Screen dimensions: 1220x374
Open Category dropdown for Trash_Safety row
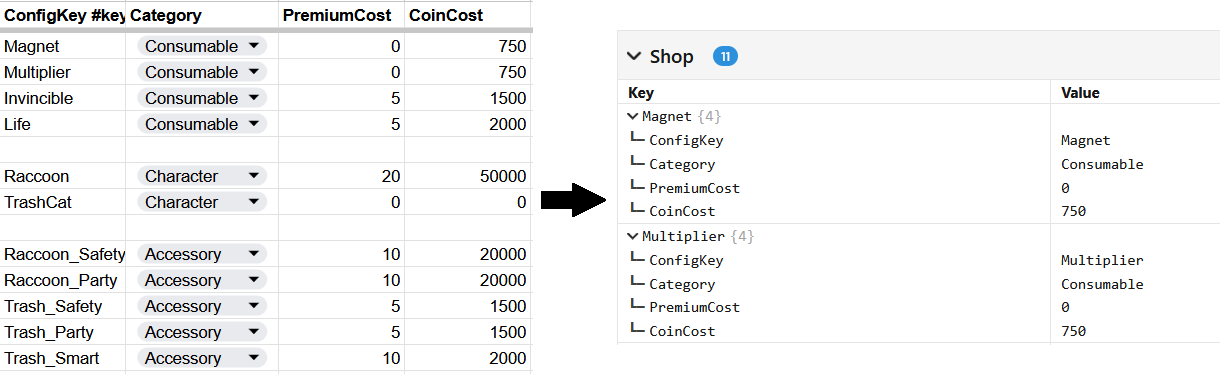click(x=201, y=306)
